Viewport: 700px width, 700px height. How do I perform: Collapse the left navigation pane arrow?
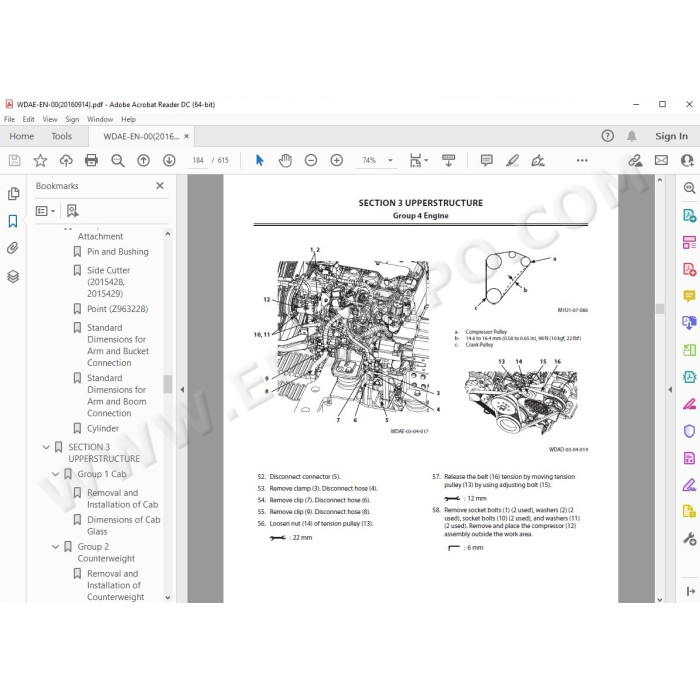point(182,390)
